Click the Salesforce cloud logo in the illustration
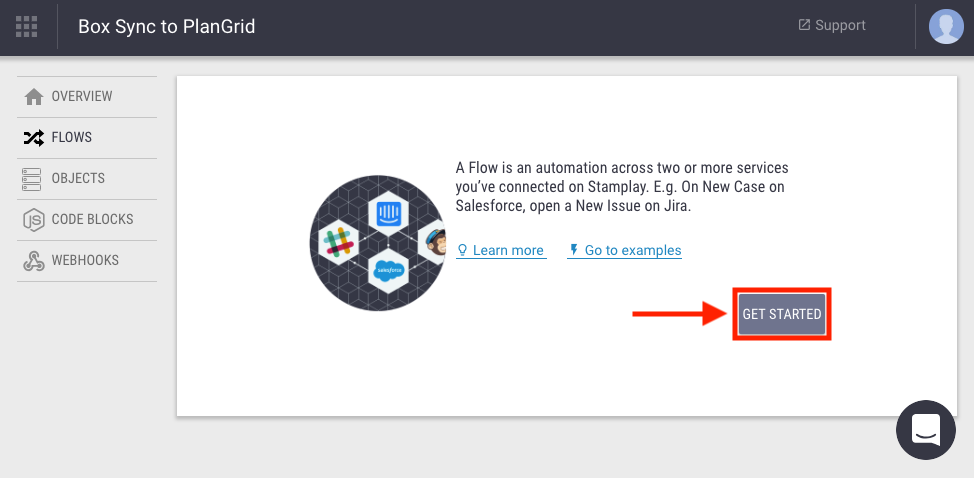 (x=388, y=271)
